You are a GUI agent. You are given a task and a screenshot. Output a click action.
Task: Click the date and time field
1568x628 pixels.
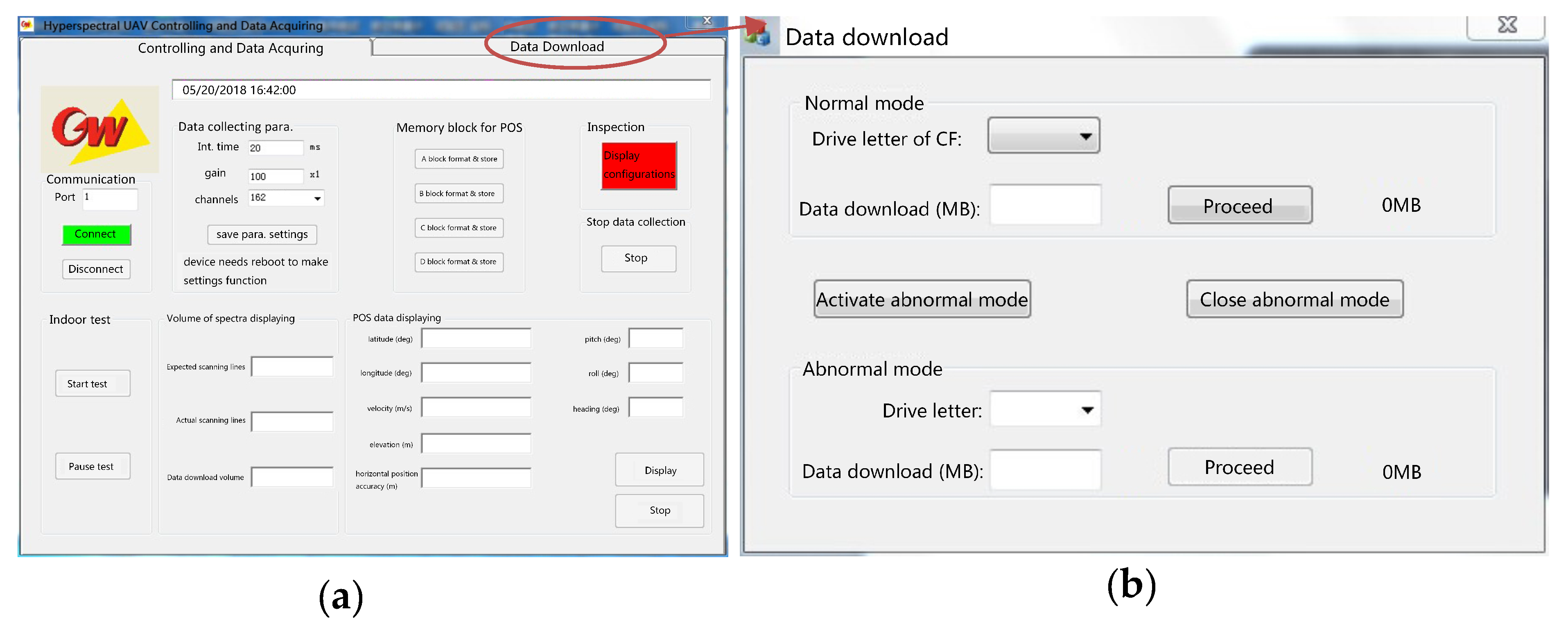[441, 90]
